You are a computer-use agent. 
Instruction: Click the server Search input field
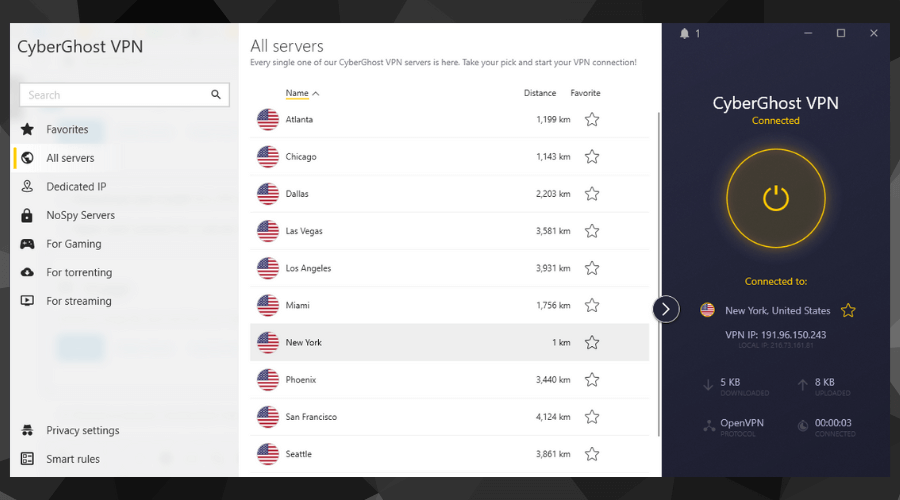pos(125,95)
